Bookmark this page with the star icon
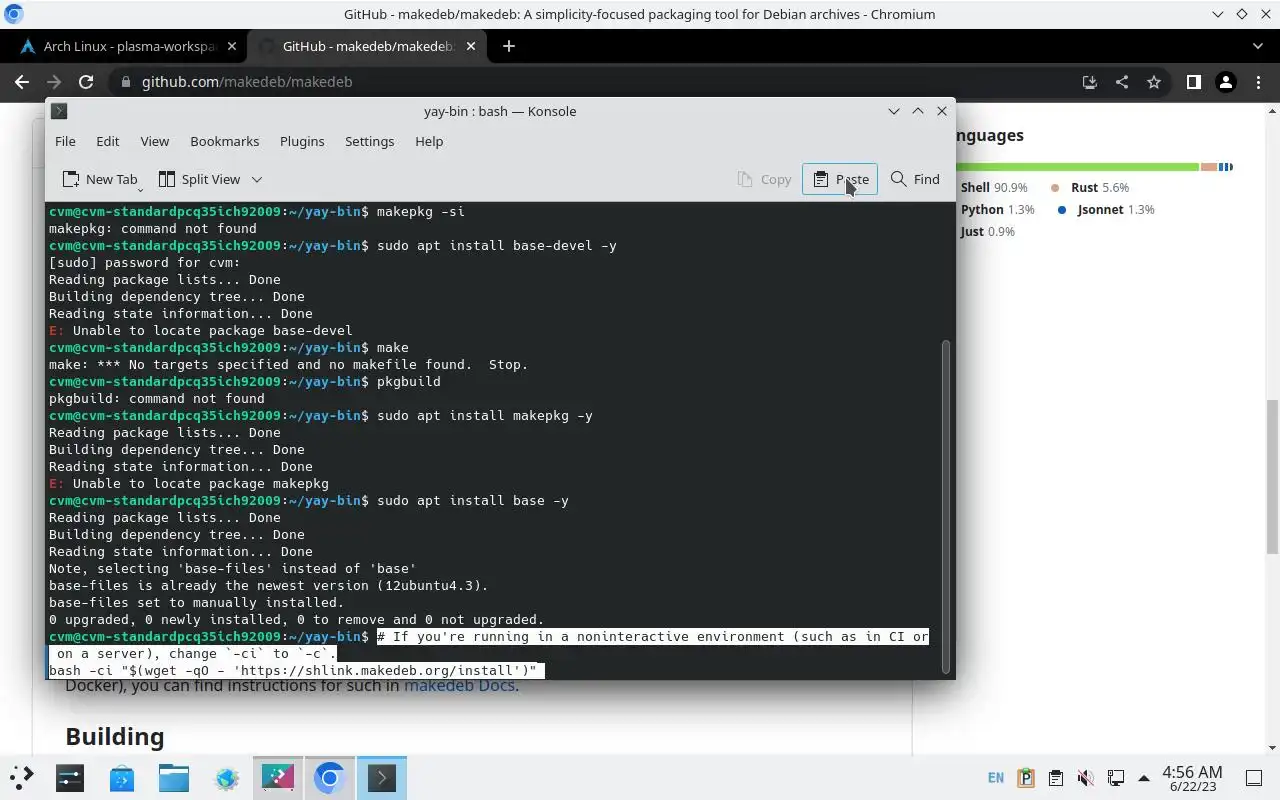1280x800 pixels. pyautogui.click(x=1154, y=82)
